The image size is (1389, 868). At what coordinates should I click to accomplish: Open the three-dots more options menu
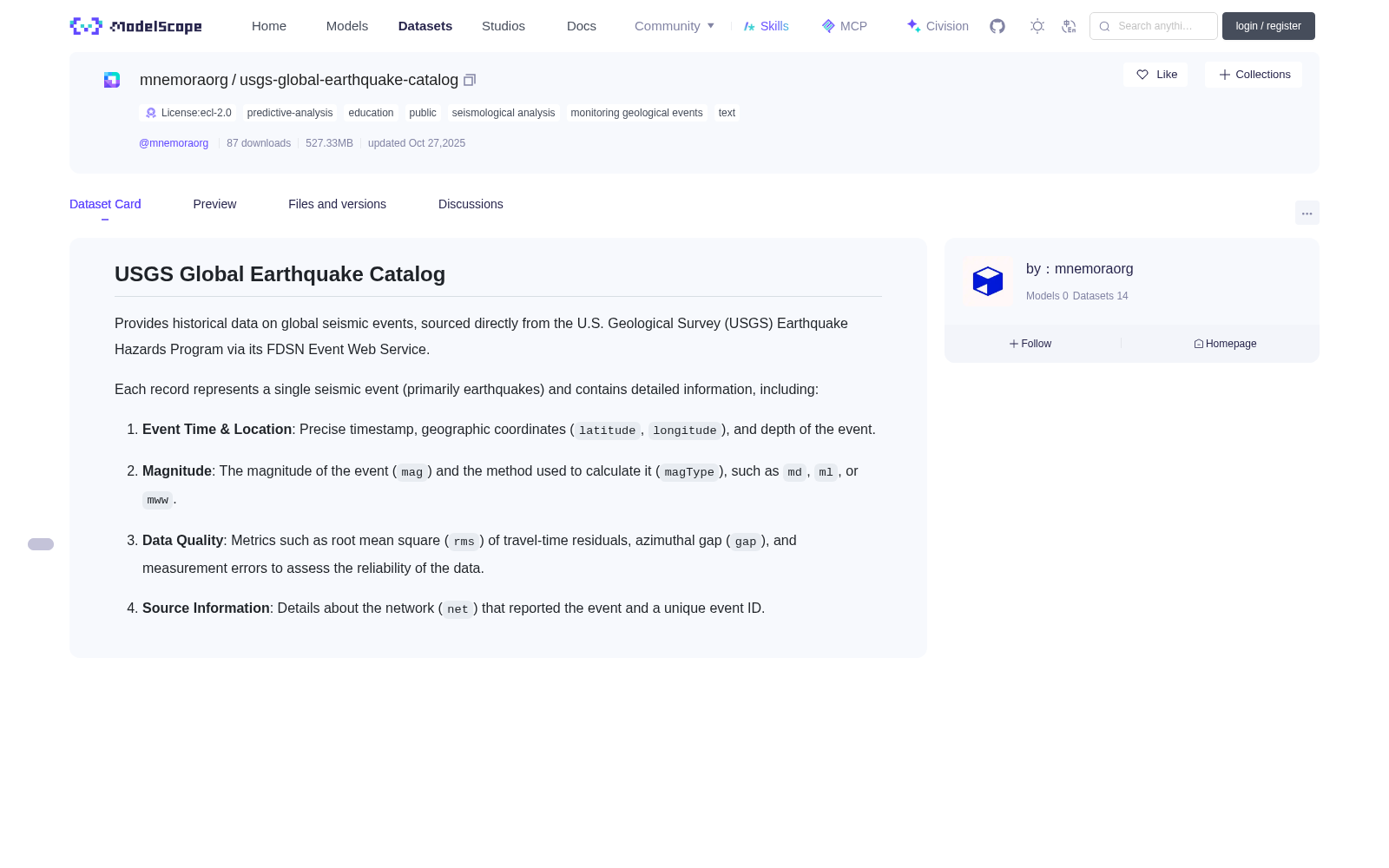[1307, 213]
